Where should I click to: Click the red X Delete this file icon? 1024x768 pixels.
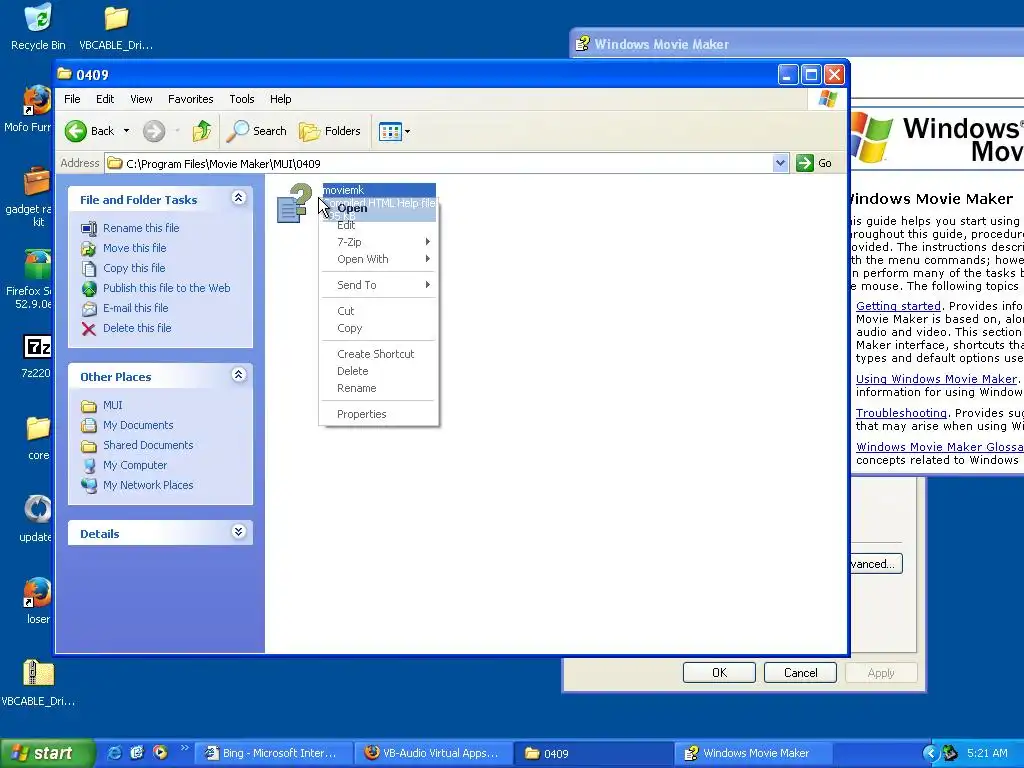tap(89, 328)
